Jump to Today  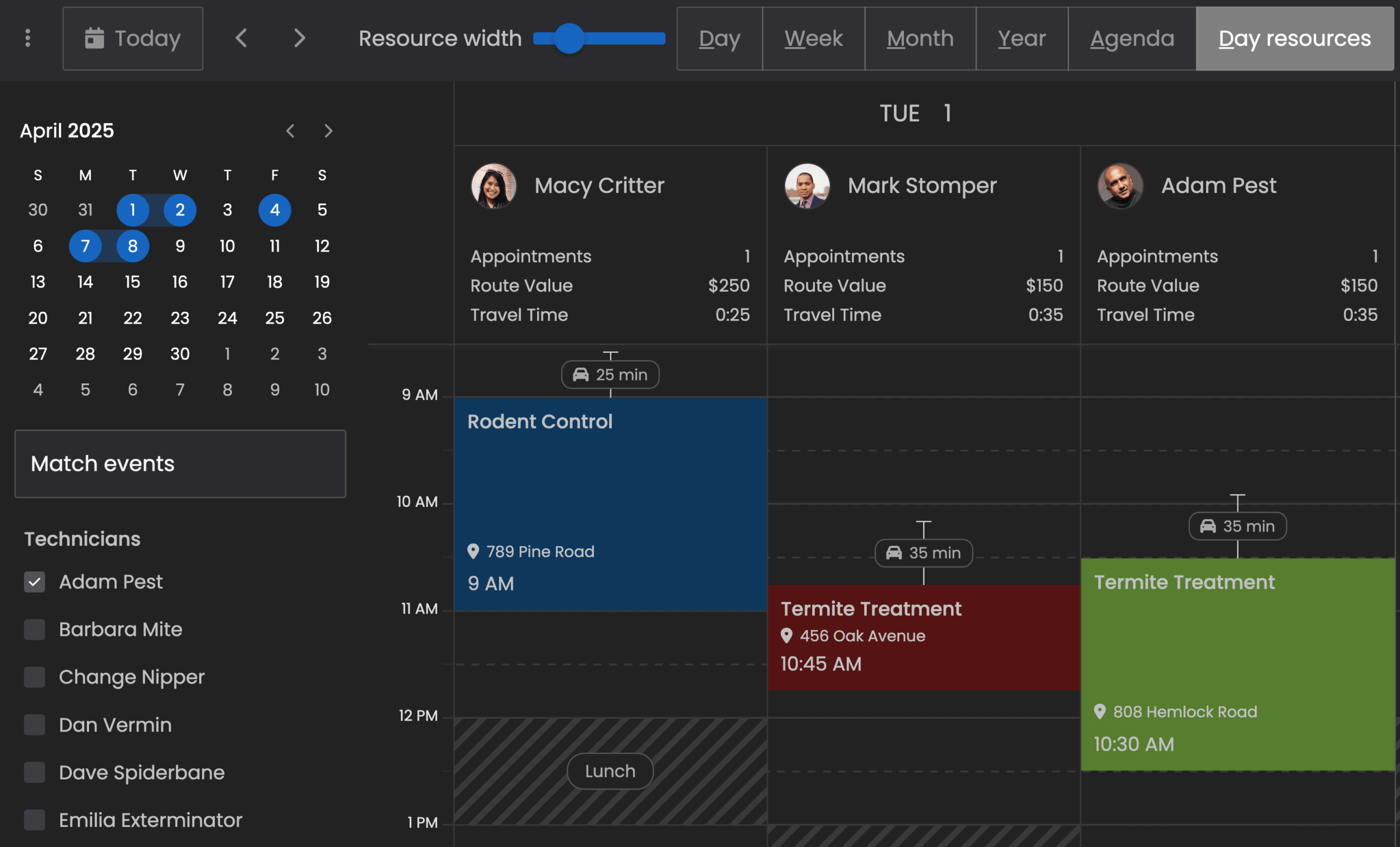[132, 38]
